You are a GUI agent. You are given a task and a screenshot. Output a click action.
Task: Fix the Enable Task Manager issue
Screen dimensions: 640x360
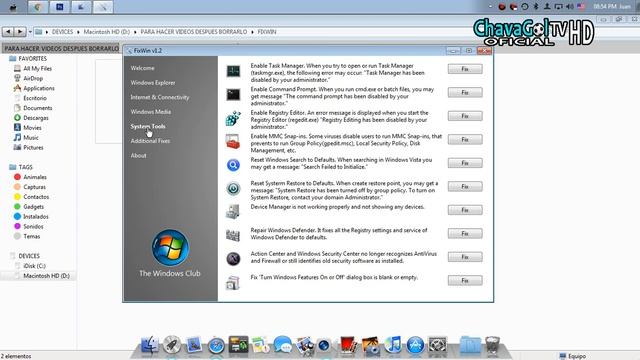[x=465, y=69]
